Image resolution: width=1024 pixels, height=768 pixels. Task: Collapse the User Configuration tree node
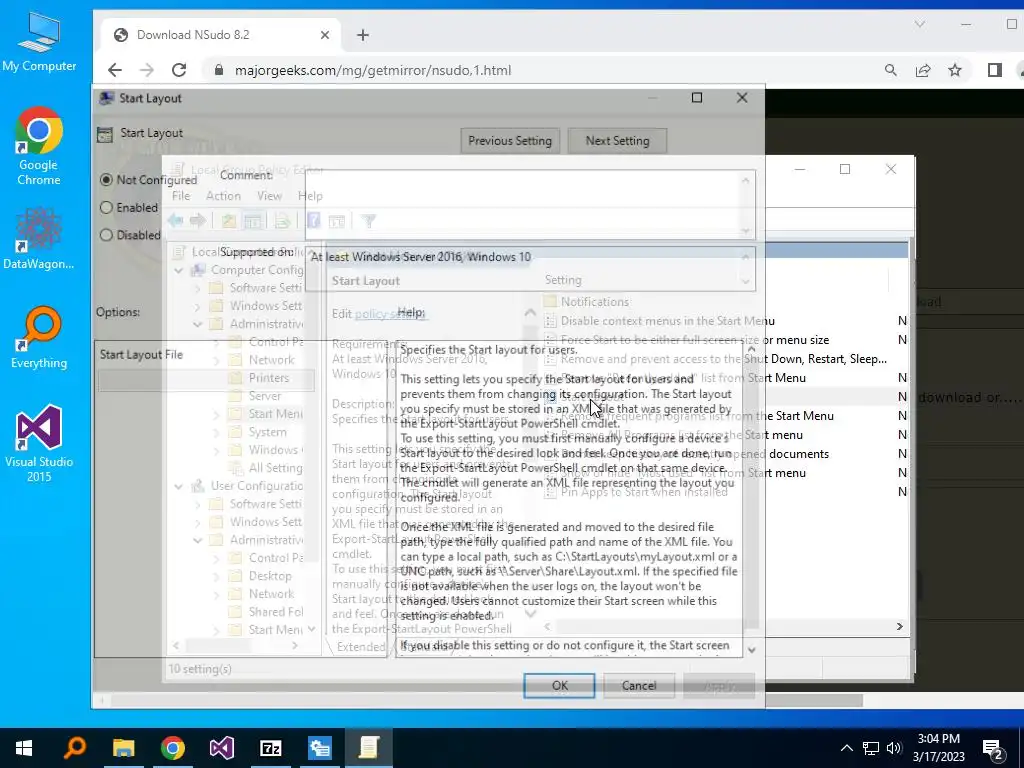[x=178, y=486]
